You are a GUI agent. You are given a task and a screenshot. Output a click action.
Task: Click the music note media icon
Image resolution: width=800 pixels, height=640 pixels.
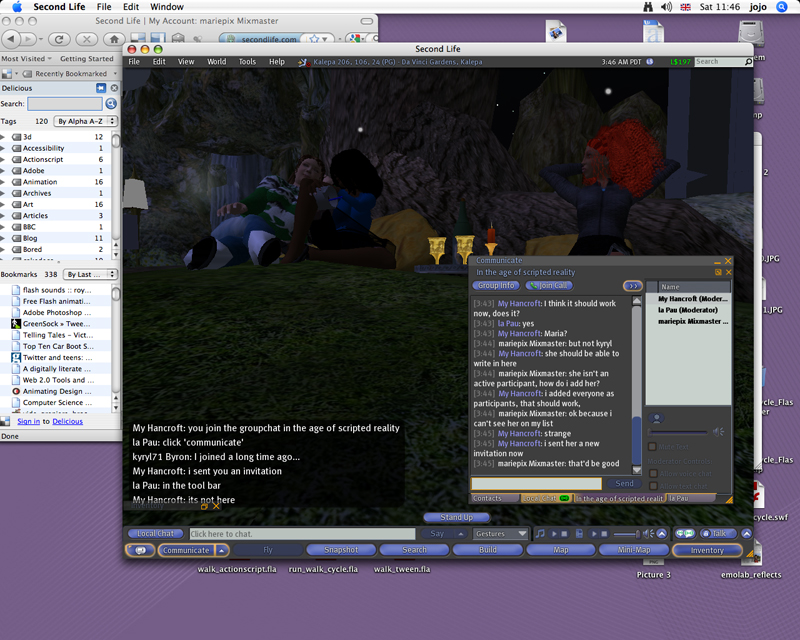coord(540,534)
